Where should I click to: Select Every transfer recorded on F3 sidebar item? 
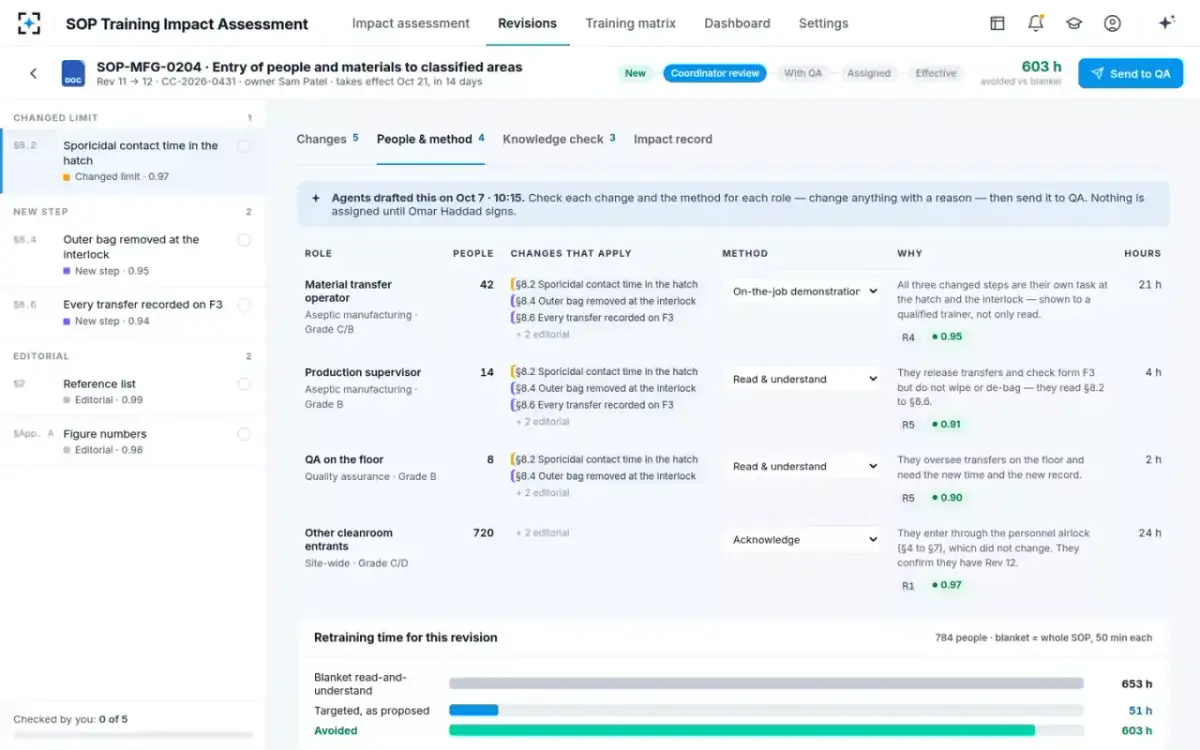click(134, 312)
